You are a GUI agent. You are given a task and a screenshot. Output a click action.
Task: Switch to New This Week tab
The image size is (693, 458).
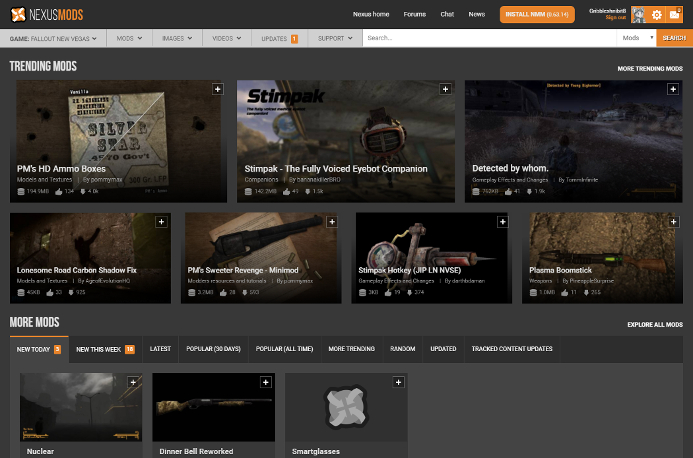(x=105, y=349)
